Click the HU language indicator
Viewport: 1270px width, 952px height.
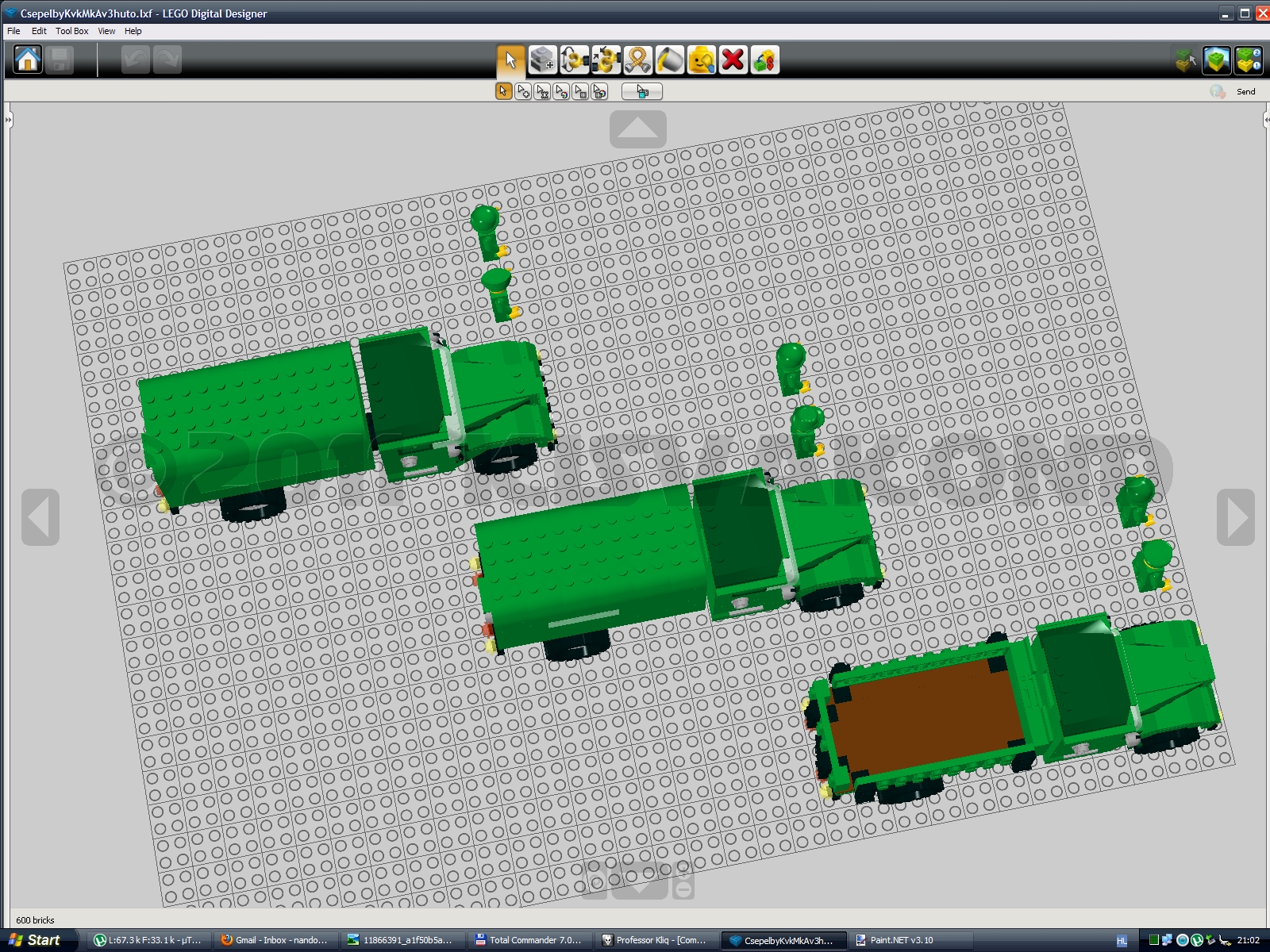[x=1122, y=940]
